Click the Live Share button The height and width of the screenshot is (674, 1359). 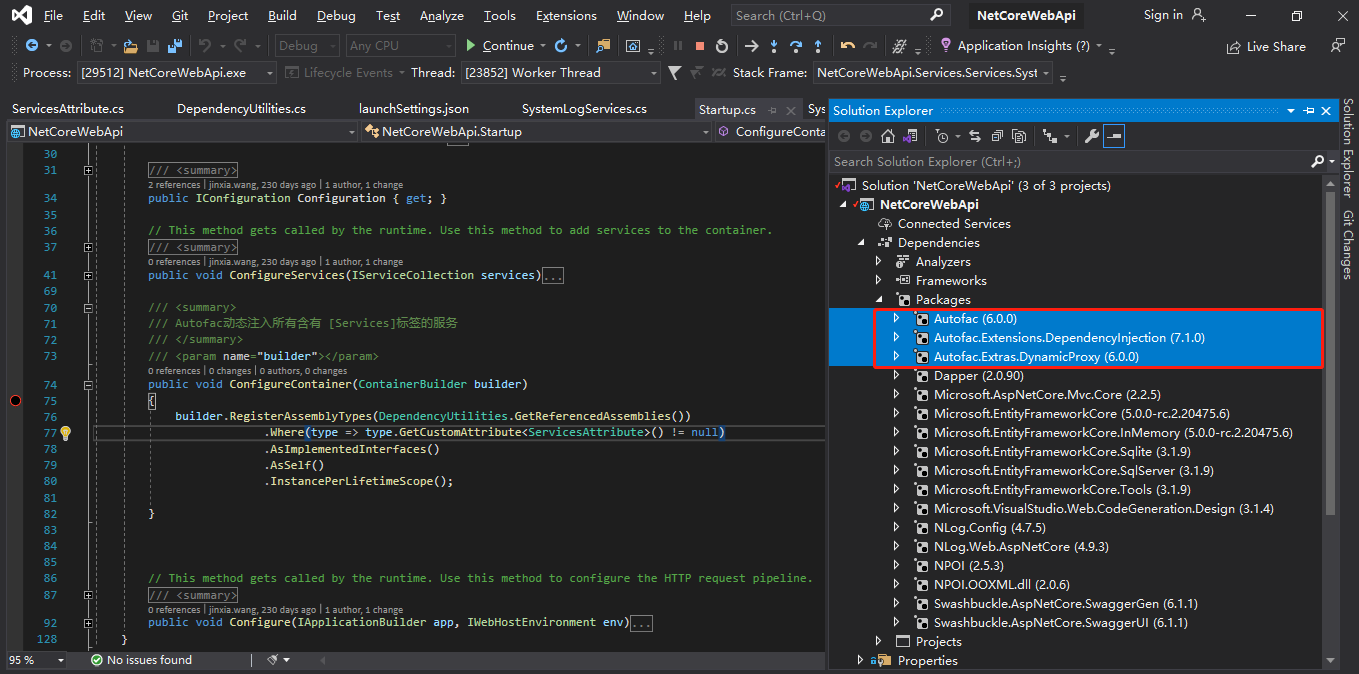tap(1266, 47)
